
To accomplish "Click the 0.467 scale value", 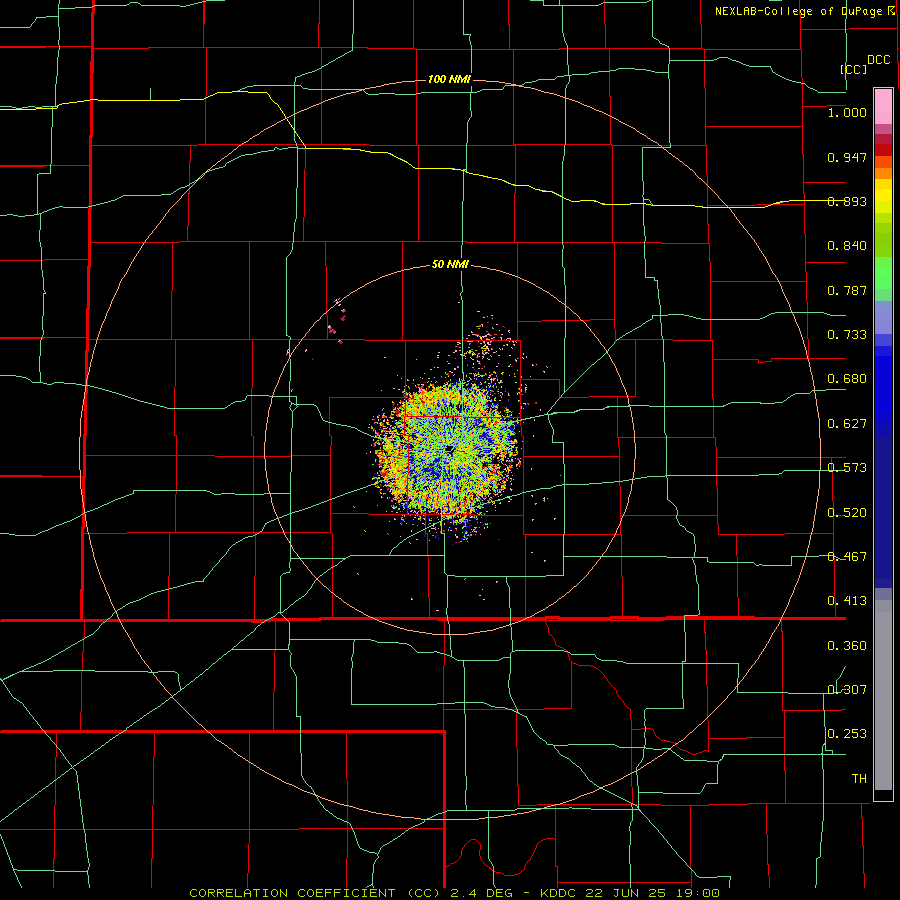I will 847,557.
